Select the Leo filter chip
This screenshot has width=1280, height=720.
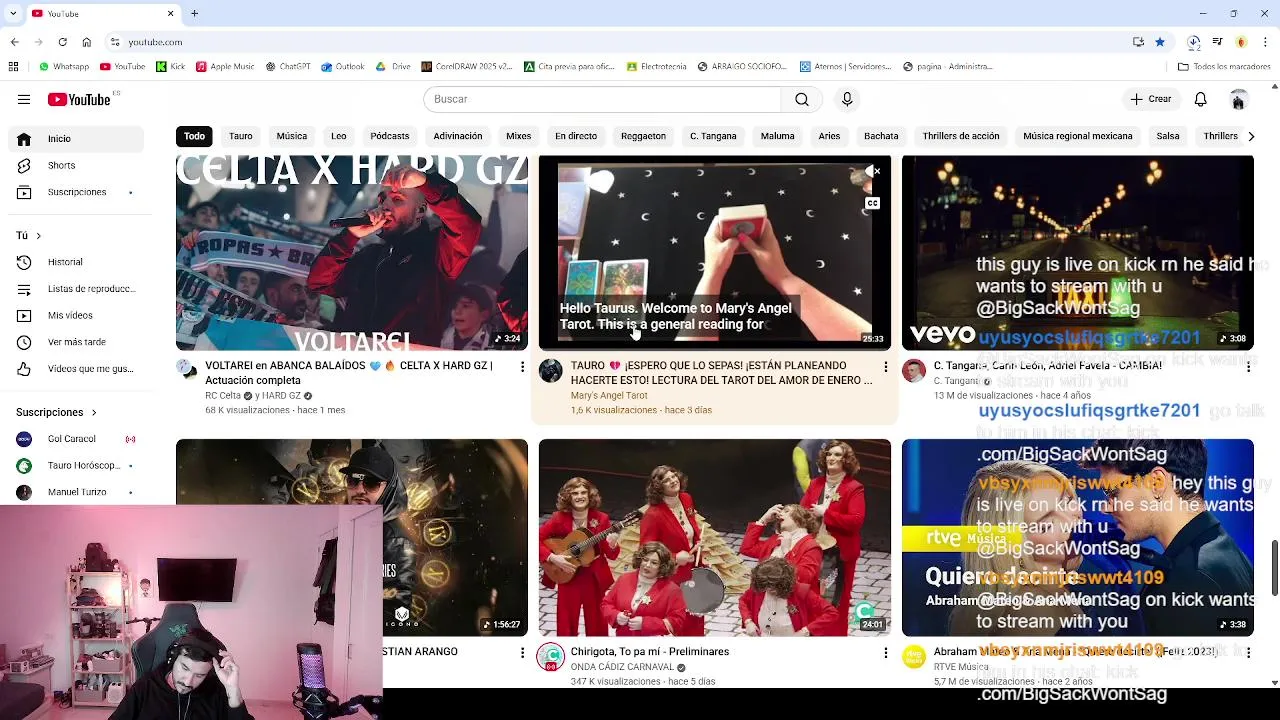tap(339, 136)
